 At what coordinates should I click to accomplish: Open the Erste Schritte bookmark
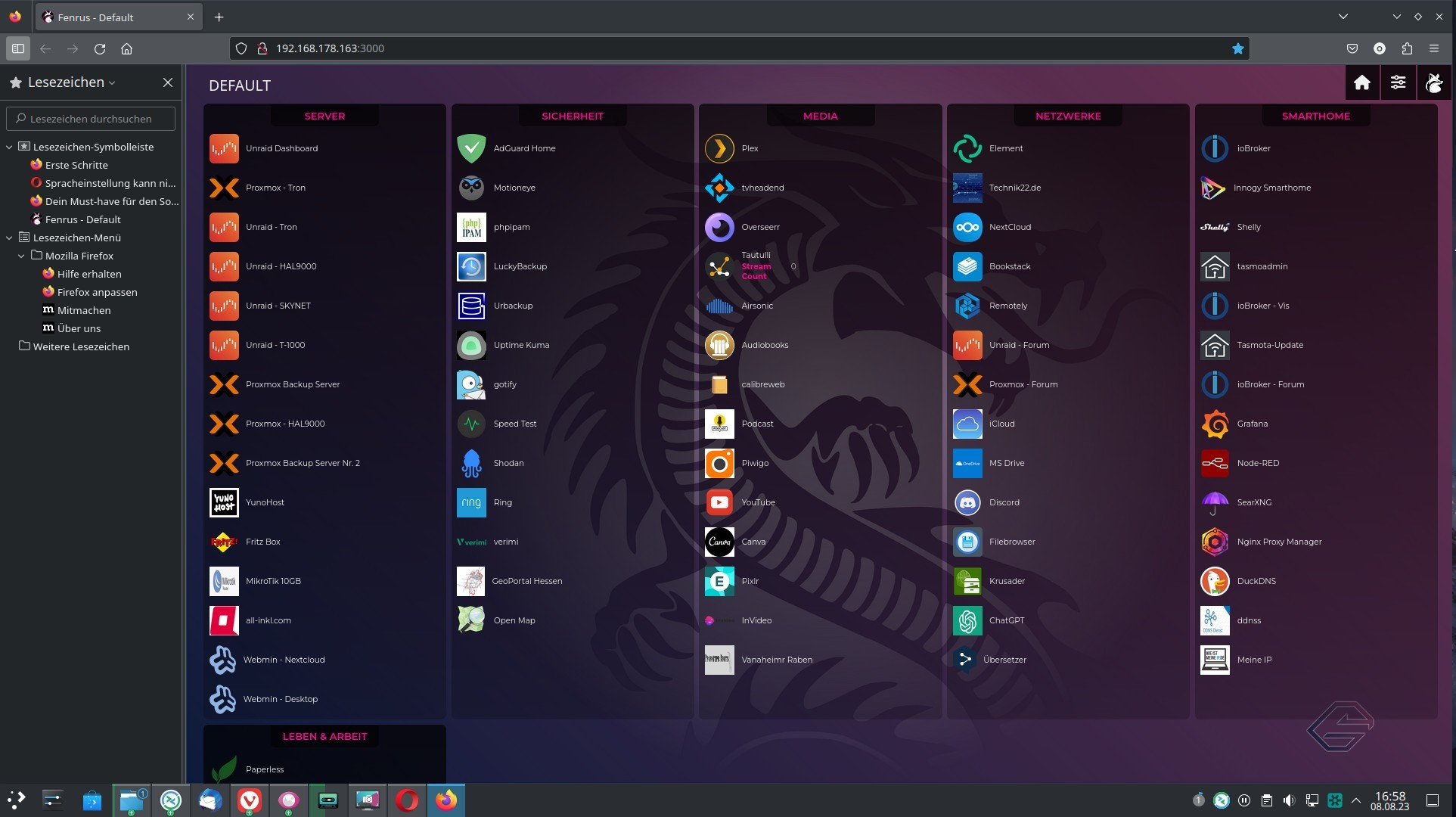click(x=69, y=165)
